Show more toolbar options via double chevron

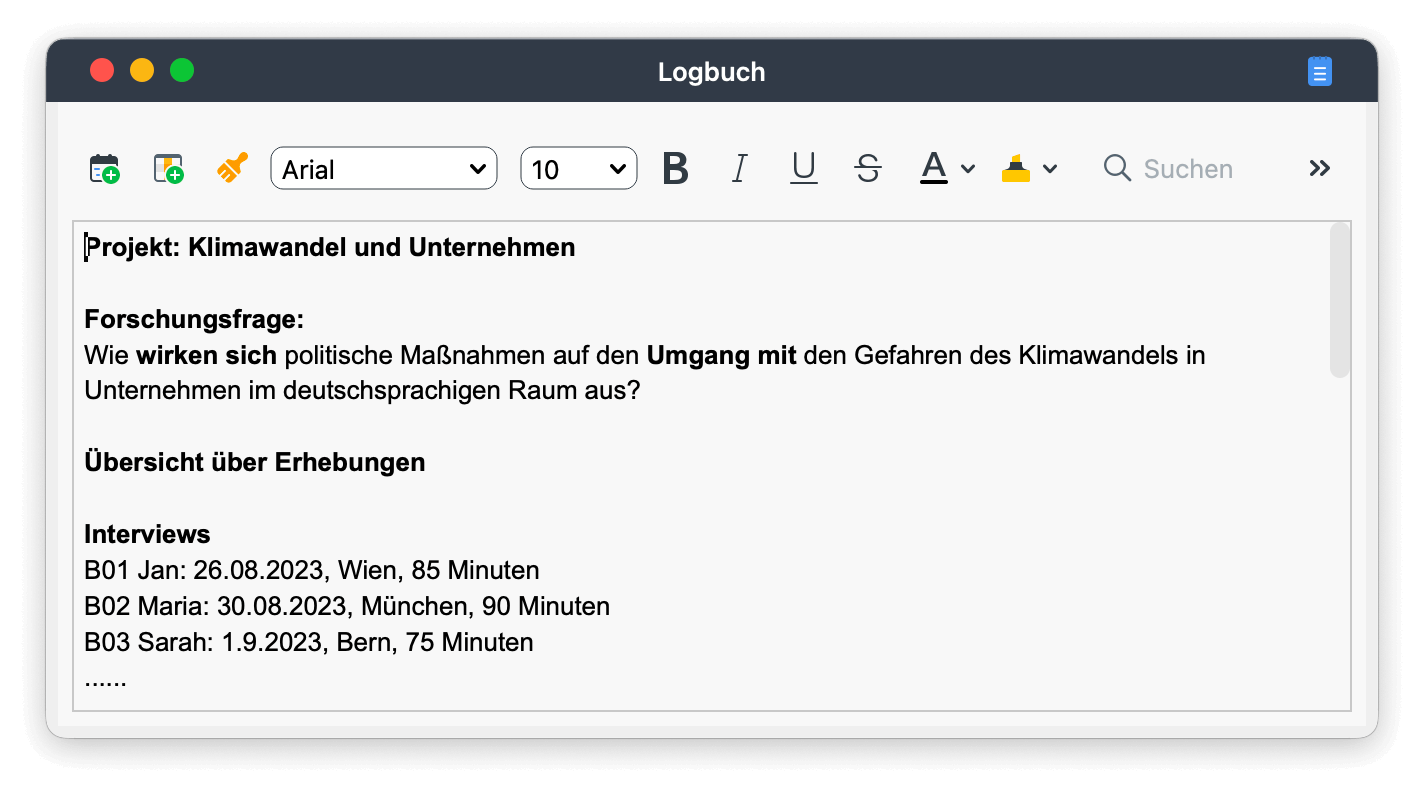pyautogui.click(x=1319, y=168)
